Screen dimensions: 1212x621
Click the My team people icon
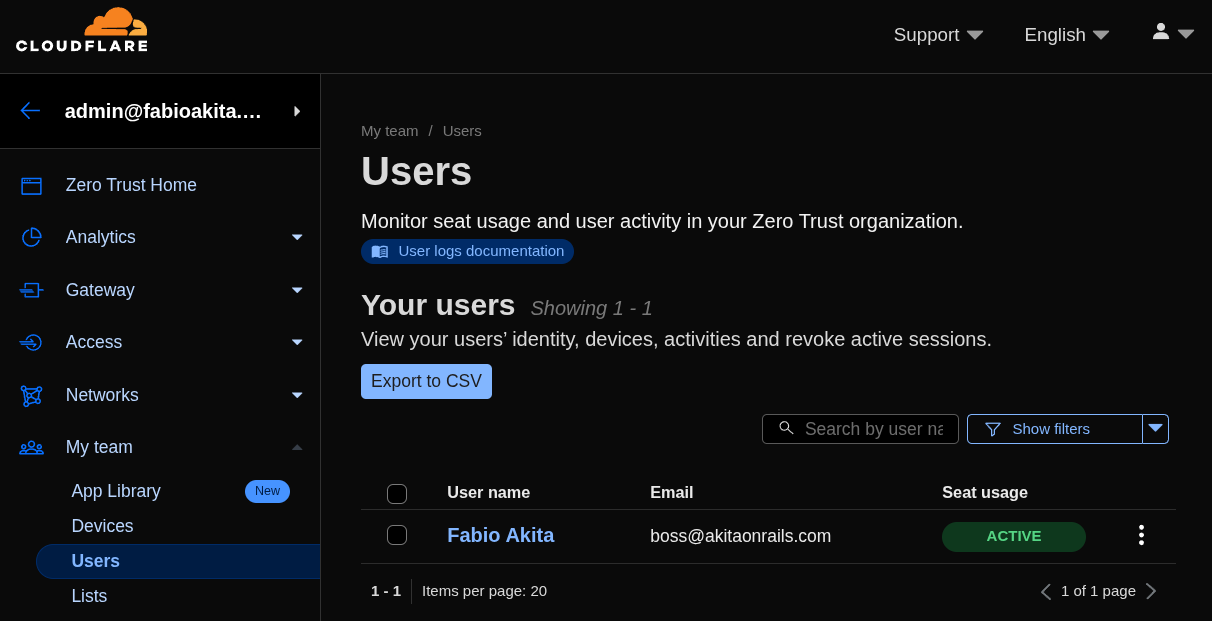tap(31, 447)
